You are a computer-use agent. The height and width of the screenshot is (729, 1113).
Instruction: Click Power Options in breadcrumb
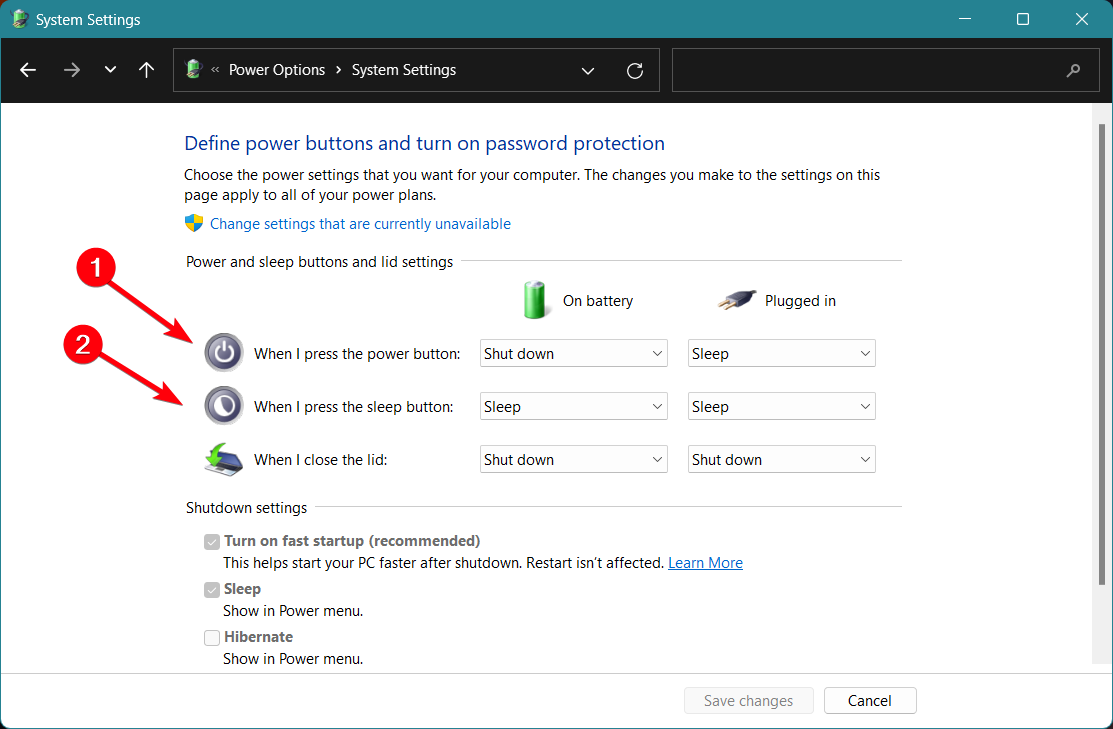point(277,70)
